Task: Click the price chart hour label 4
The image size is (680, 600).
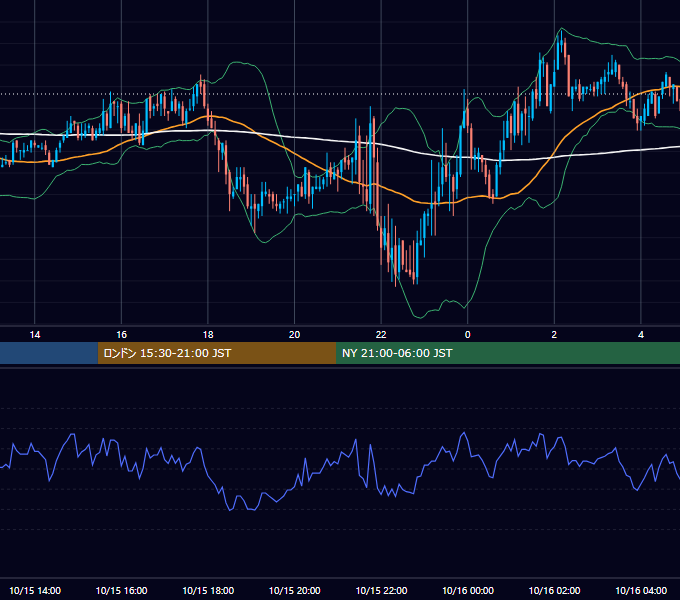Action: click(x=641, y=335)
